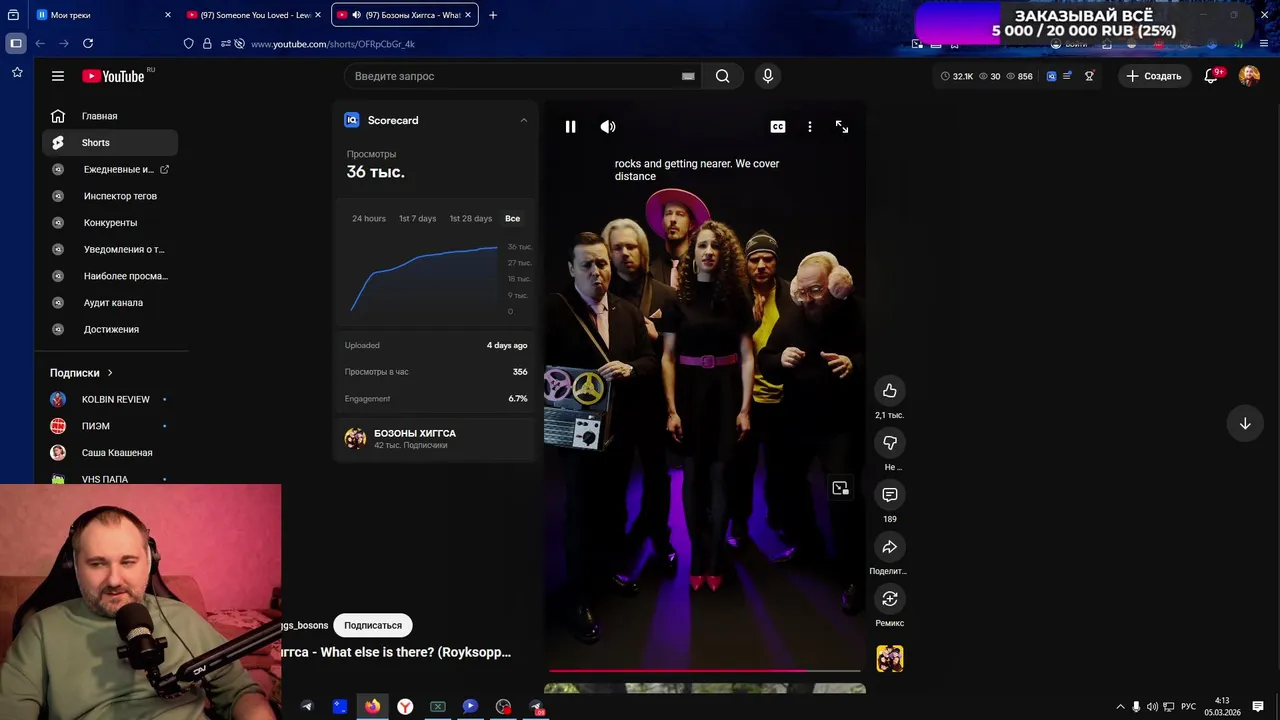Screen dimensions: 1280x720
Task: Open the Windows notification center icon
Action: coord(1258,707)
